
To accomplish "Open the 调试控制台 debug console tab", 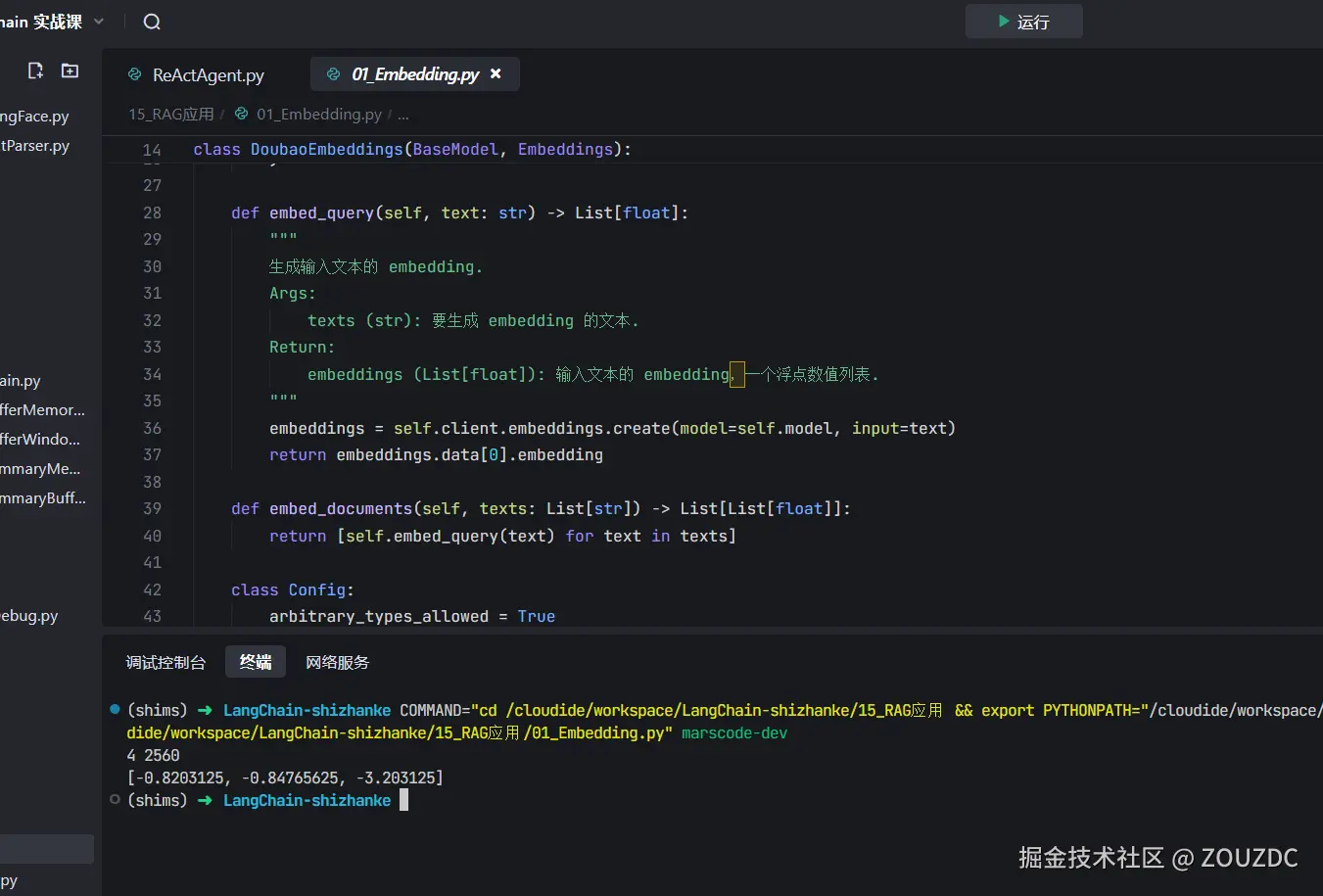I will tap(165, 662).
